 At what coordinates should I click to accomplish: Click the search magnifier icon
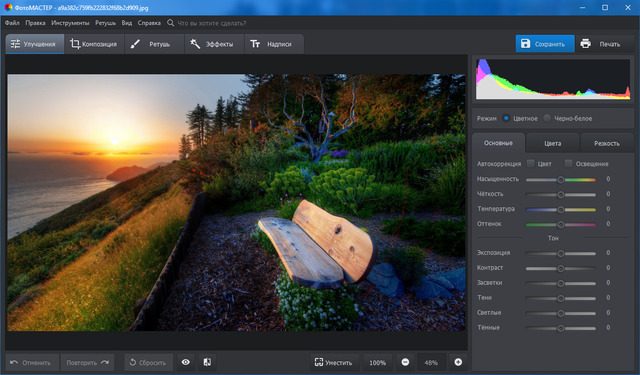coord(171,23)
